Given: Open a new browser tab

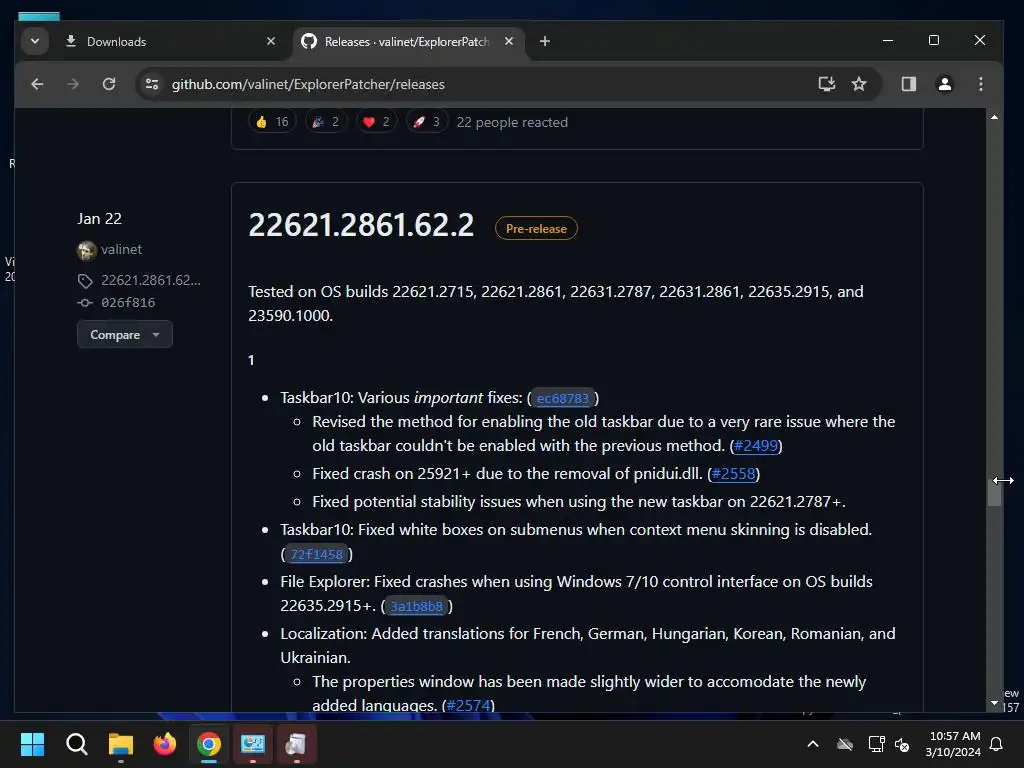Looking at the screenshot, I should point(545,41).
